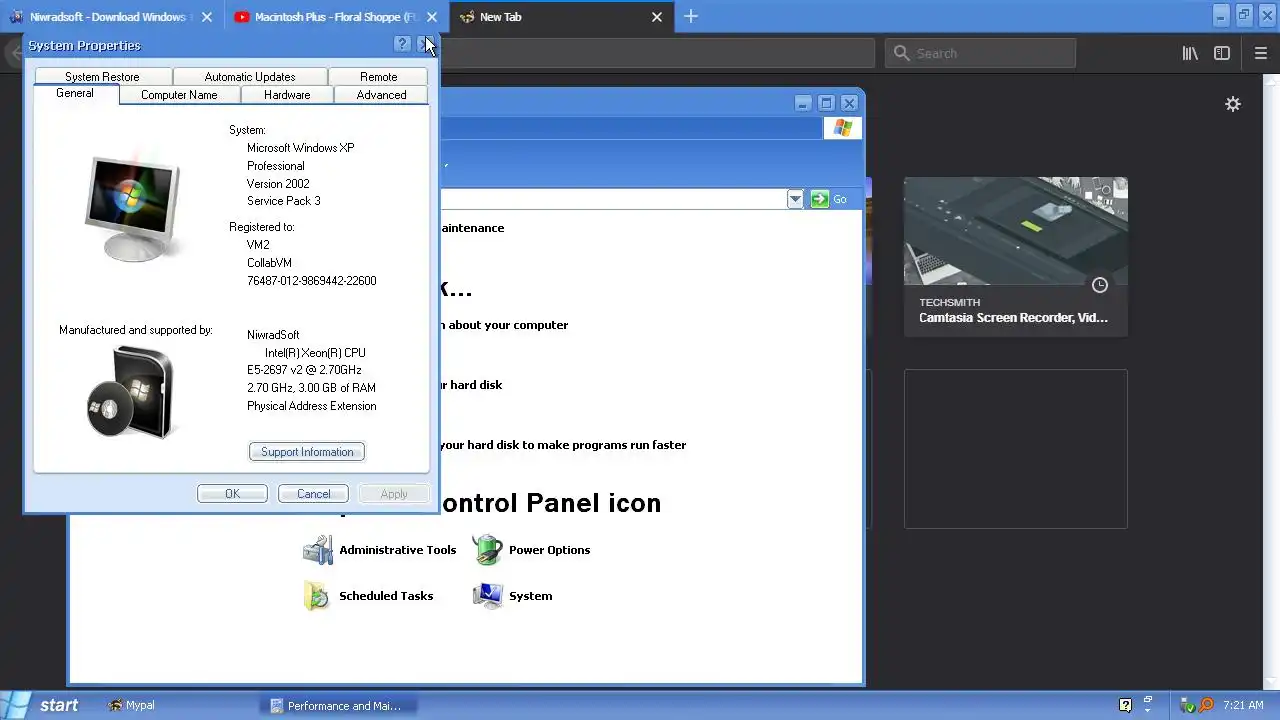Click the YouTube favicon on Macintosh Plus tab
This screenshot has height=720, width=1280.
tap(242, 17)
